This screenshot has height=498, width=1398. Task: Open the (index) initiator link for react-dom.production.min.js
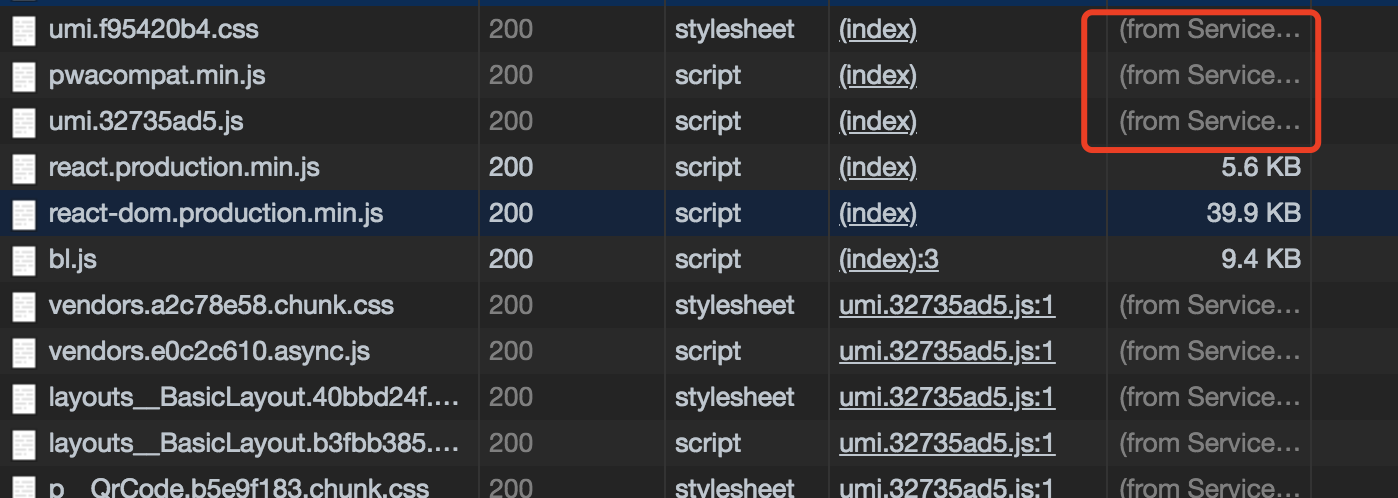(878, 214)
